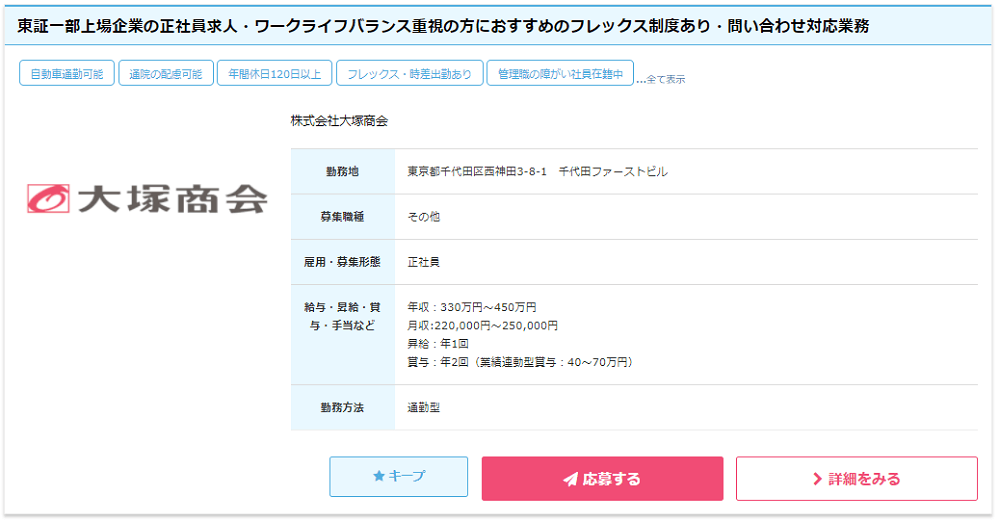Click the 勤務地 row label
Viewport: 1000px width, 521px height.
click(342, 172)
